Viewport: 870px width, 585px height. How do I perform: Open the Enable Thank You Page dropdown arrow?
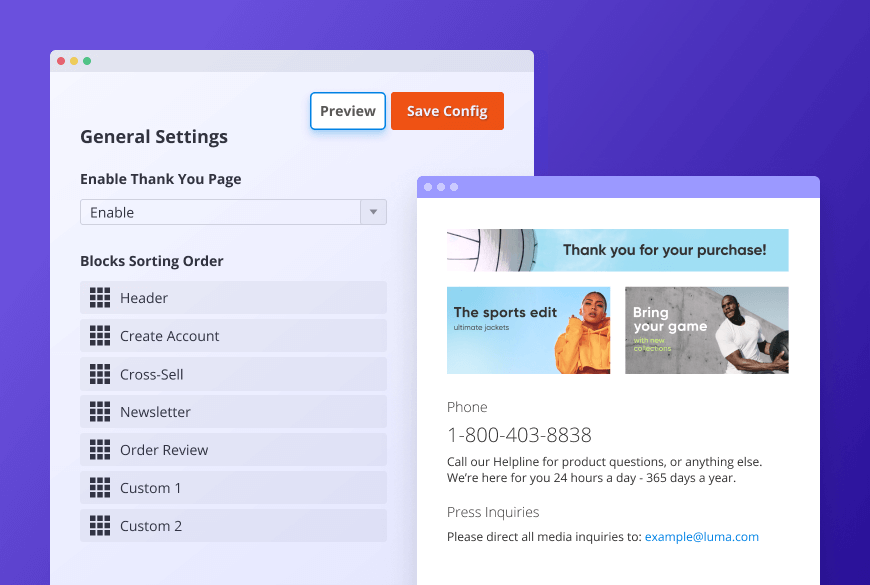(373, 212)
